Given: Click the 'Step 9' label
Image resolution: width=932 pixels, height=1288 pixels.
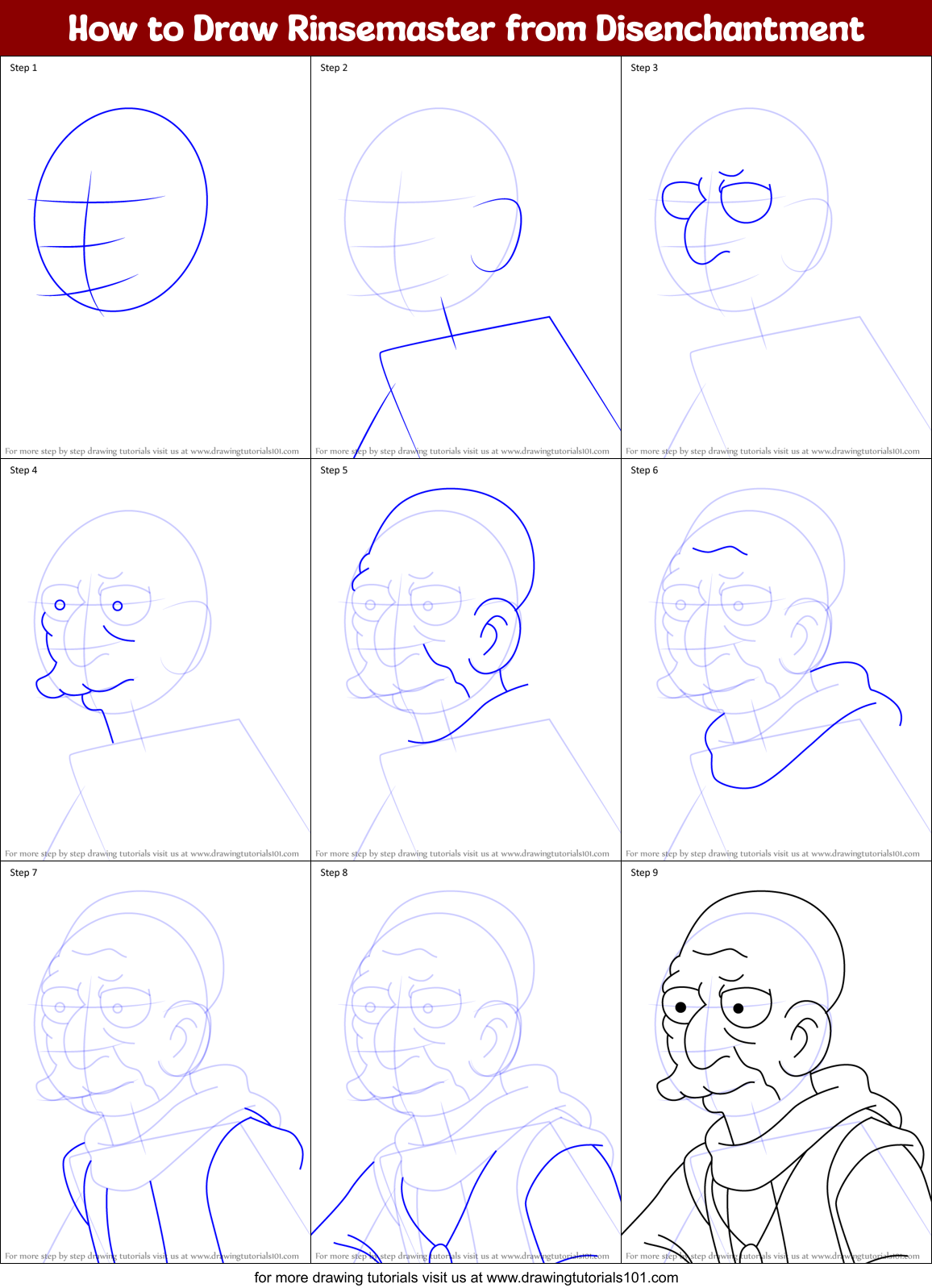Looking at the screenshot, I should 644,873.
